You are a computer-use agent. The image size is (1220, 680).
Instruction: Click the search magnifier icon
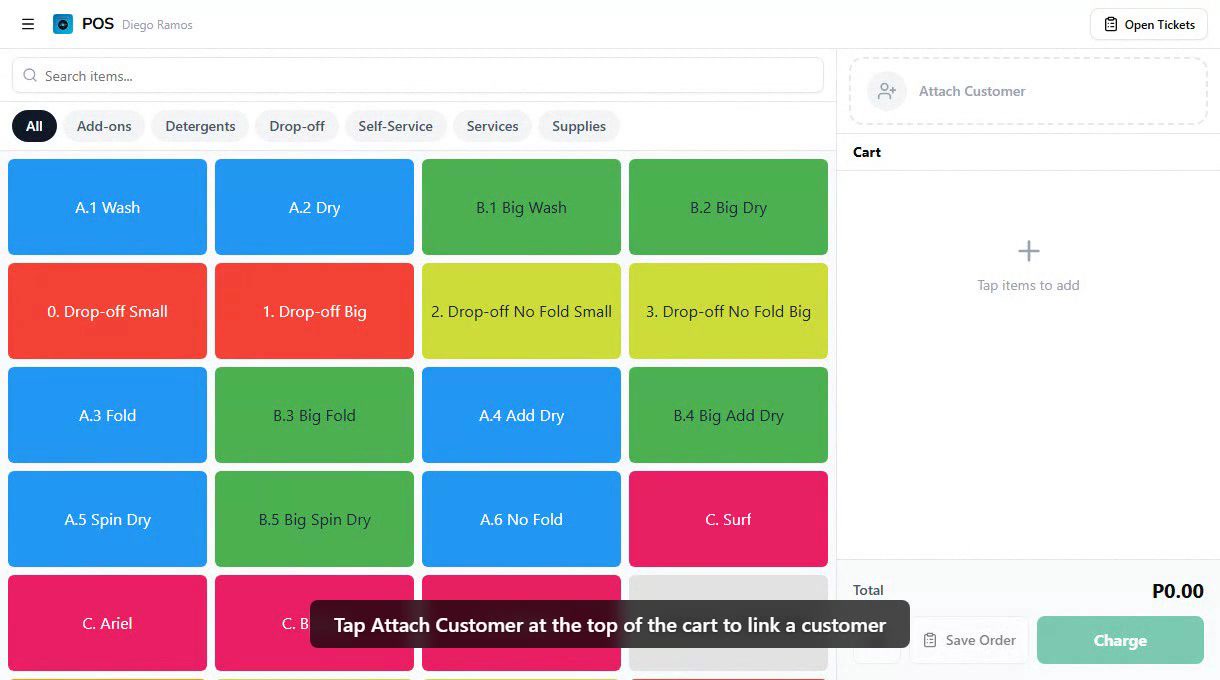[30, 75]
